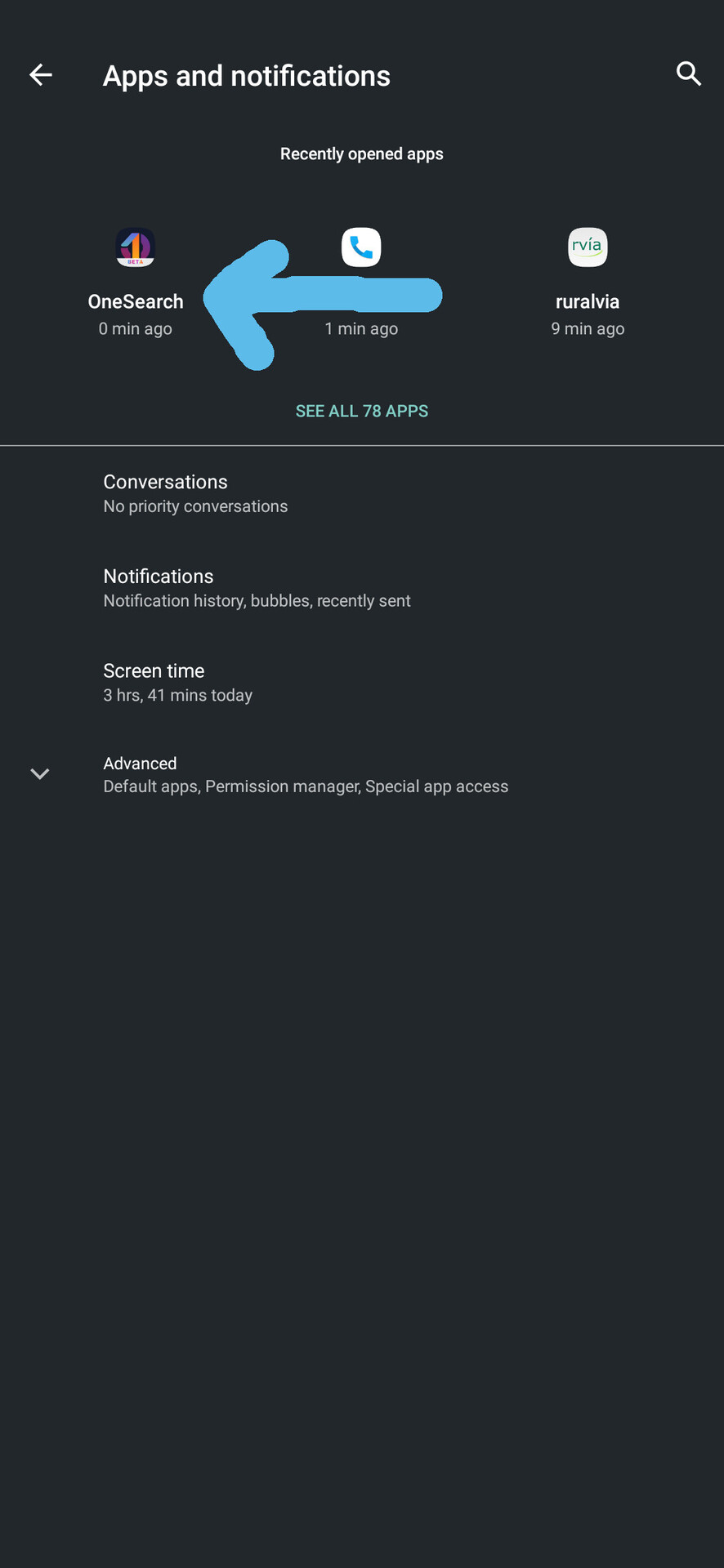
Task: Select the "Notification history, bubbles, recently sent" subtitle
Action: pos(257,601)
